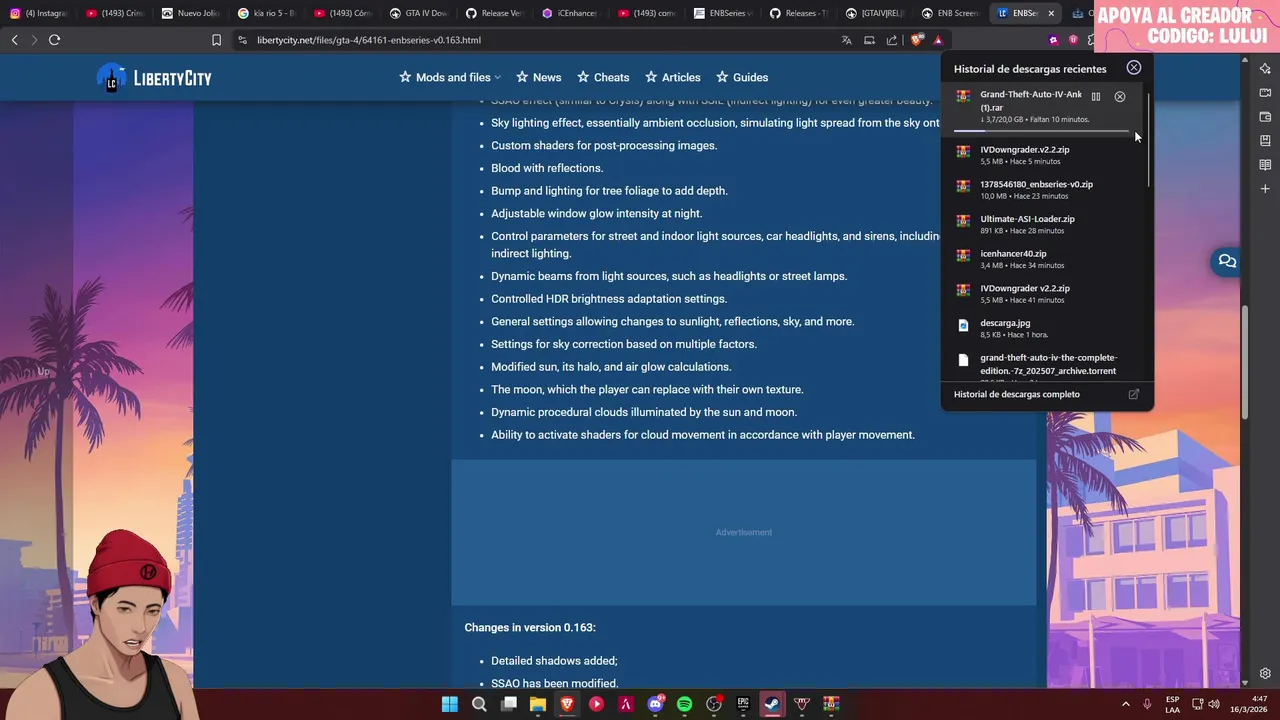Open WinRAR from taskbar
This screenshot has width=1280, height=720.
pyautogui.click(x=831, y=704)
